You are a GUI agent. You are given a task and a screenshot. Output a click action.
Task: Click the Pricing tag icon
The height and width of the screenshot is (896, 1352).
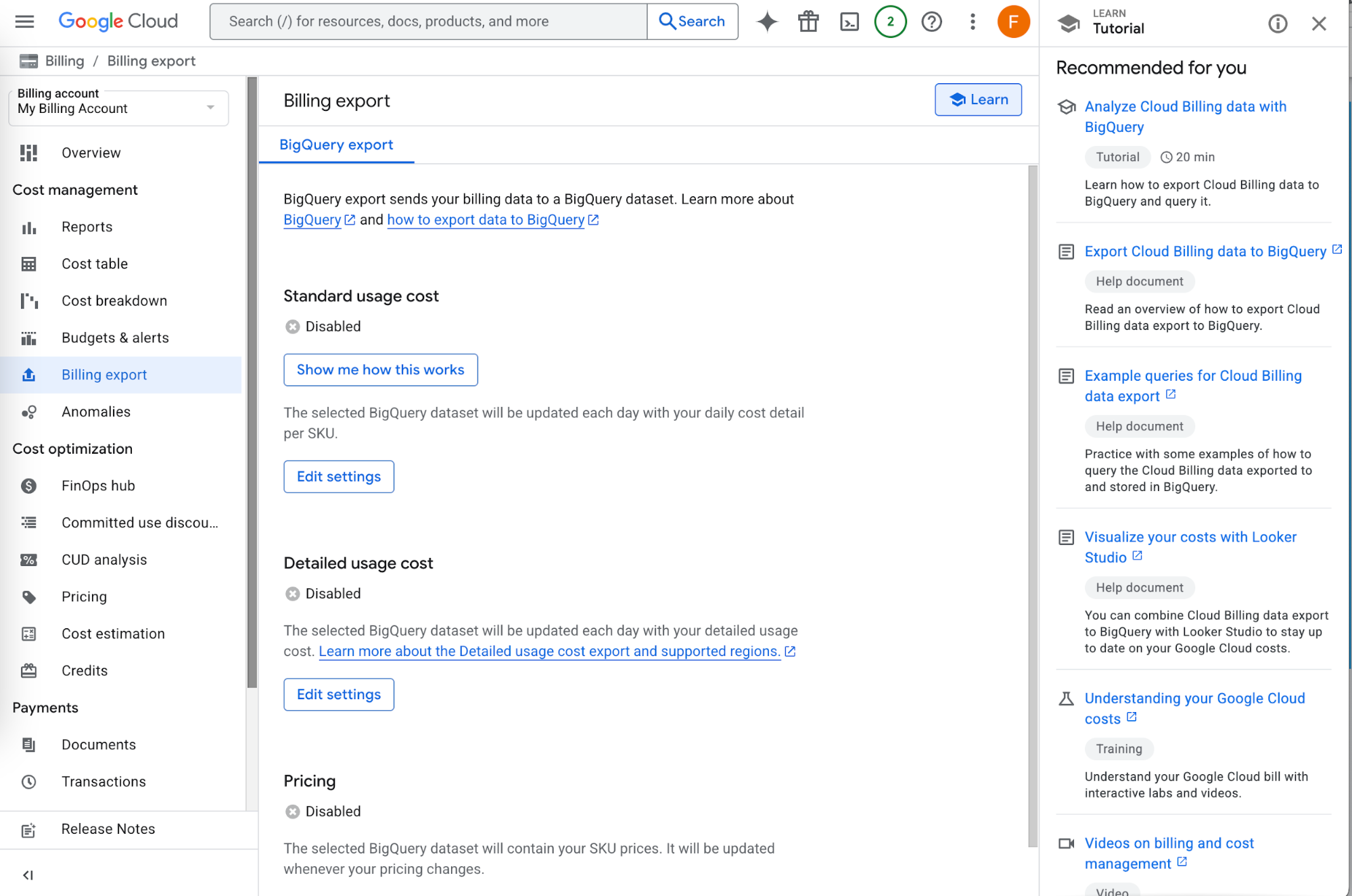pyautogui.click(x=28, y=596)
